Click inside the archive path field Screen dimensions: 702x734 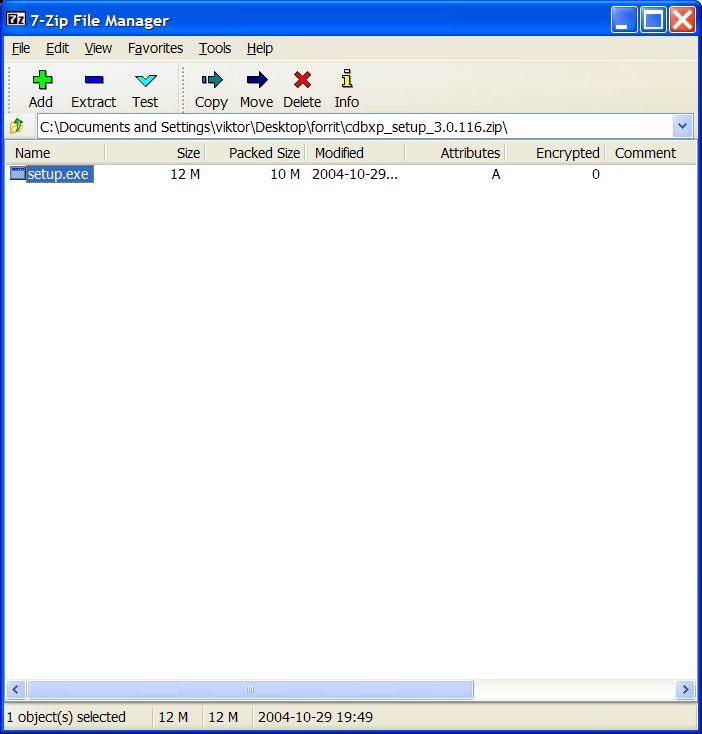[x=350, y=127]
